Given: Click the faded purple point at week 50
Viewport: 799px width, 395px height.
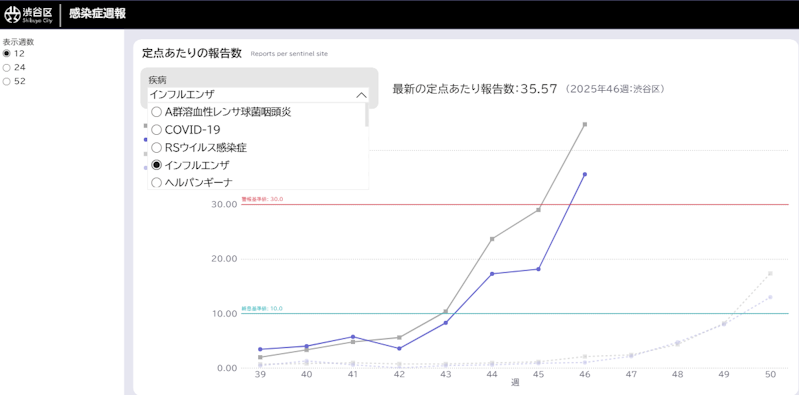Looking at the screenshot, I should (x=770, y=297).
